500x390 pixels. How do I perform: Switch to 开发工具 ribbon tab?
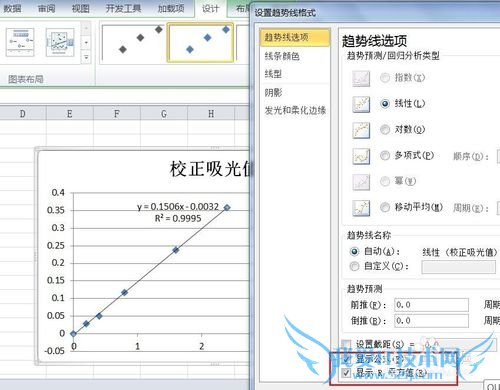pos(123,8)
